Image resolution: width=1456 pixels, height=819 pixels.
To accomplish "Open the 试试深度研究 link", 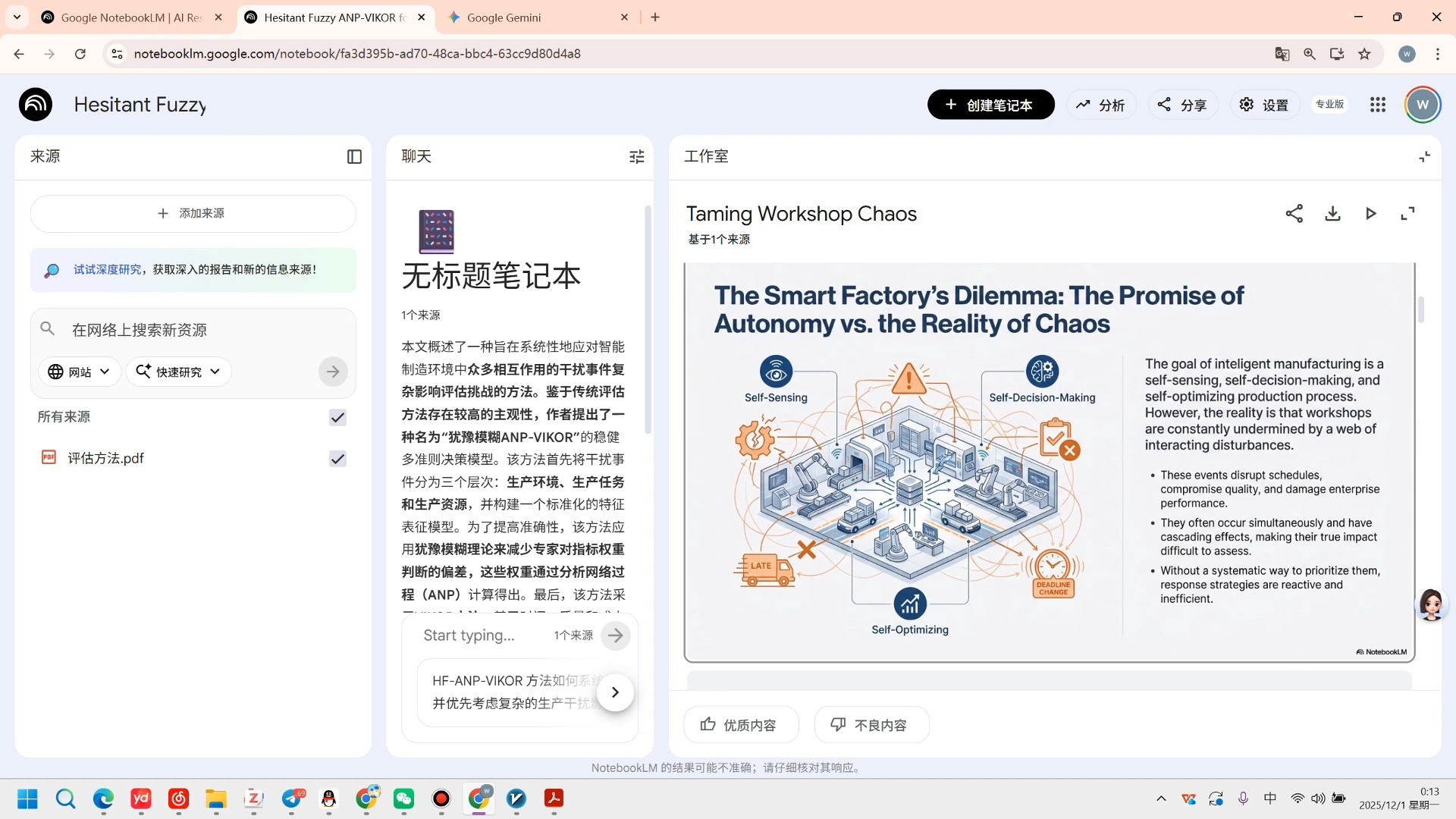I will point(108,269).
